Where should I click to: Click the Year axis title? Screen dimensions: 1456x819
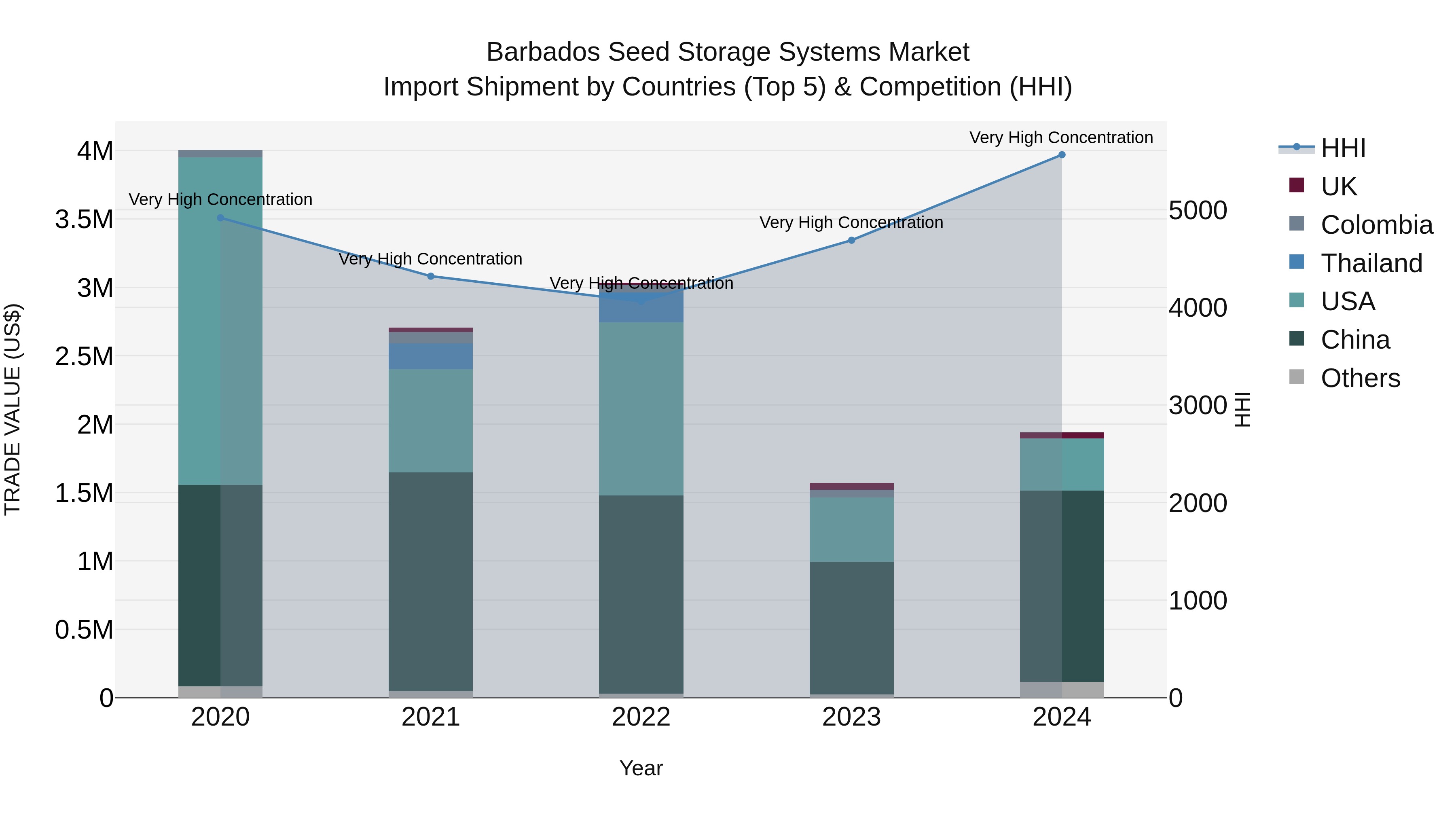pos(641,769)
